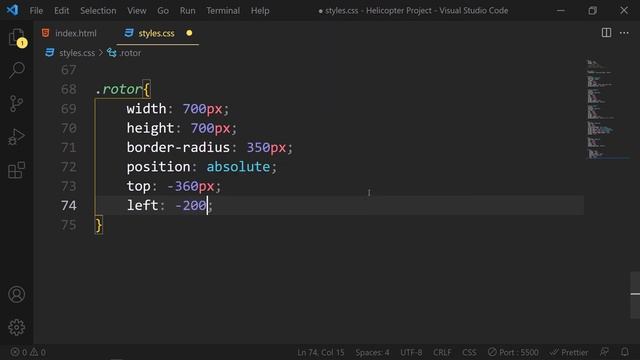Change line ending via CRLF
Image resolution: width=640 pixels, height=360 pixels.
point(442,352)
